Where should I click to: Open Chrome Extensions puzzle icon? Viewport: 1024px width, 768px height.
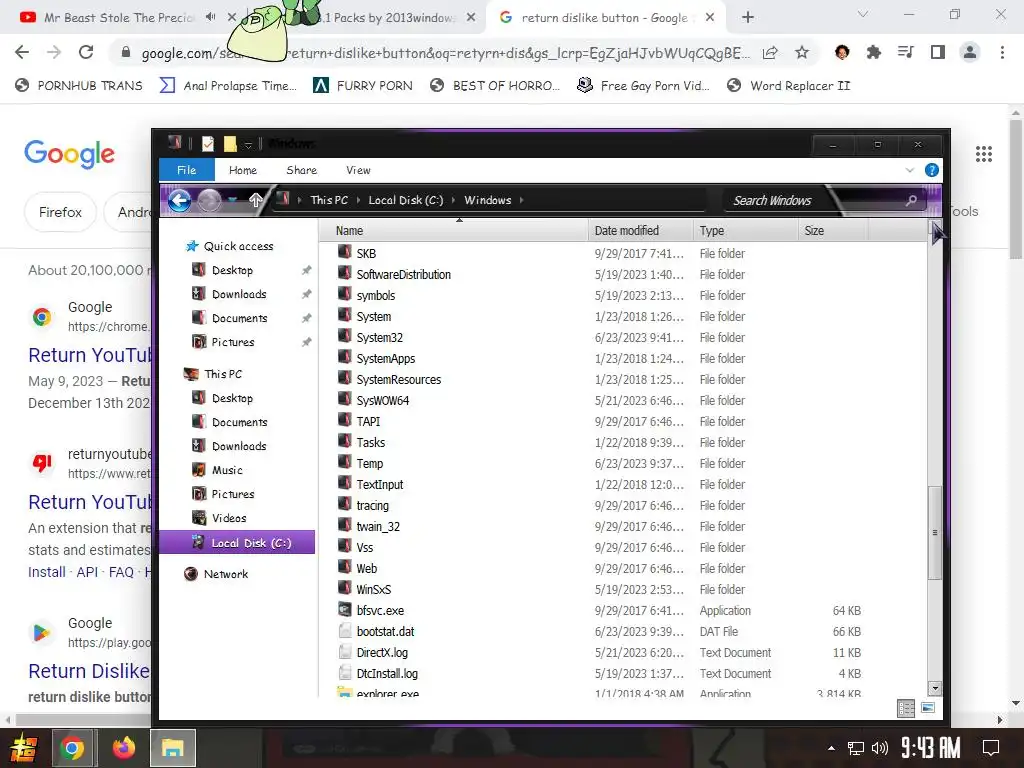873,52
